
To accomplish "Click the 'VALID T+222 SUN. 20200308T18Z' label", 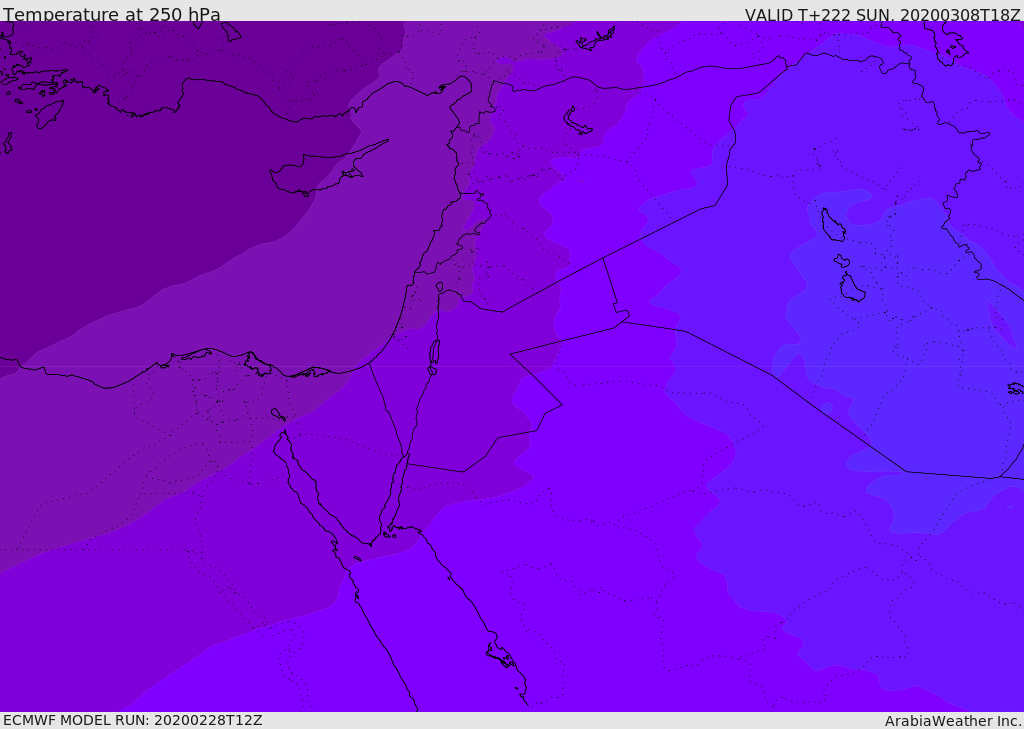I will (x=882, y=14).
